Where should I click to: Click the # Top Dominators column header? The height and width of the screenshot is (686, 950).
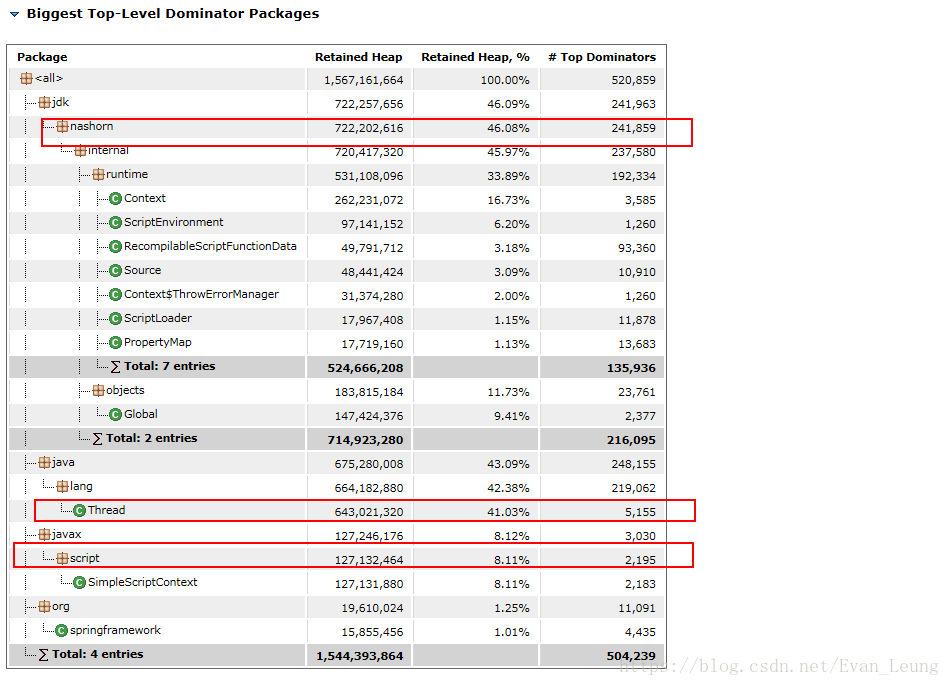point(602,57)
